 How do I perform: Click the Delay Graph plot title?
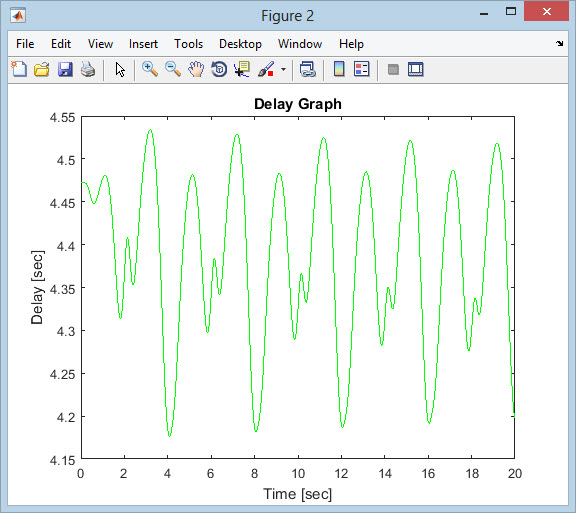coord(298,104)
